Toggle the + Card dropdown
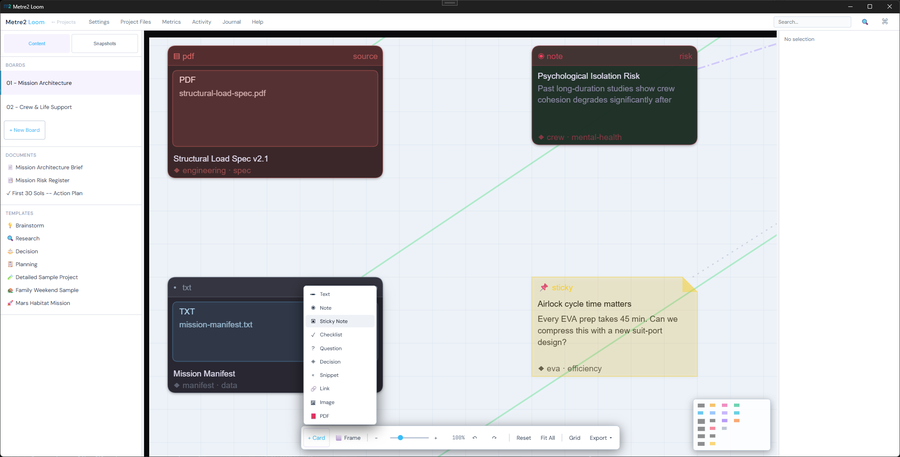Viewport: 900px width, 457px height. (x=316, y=438)
